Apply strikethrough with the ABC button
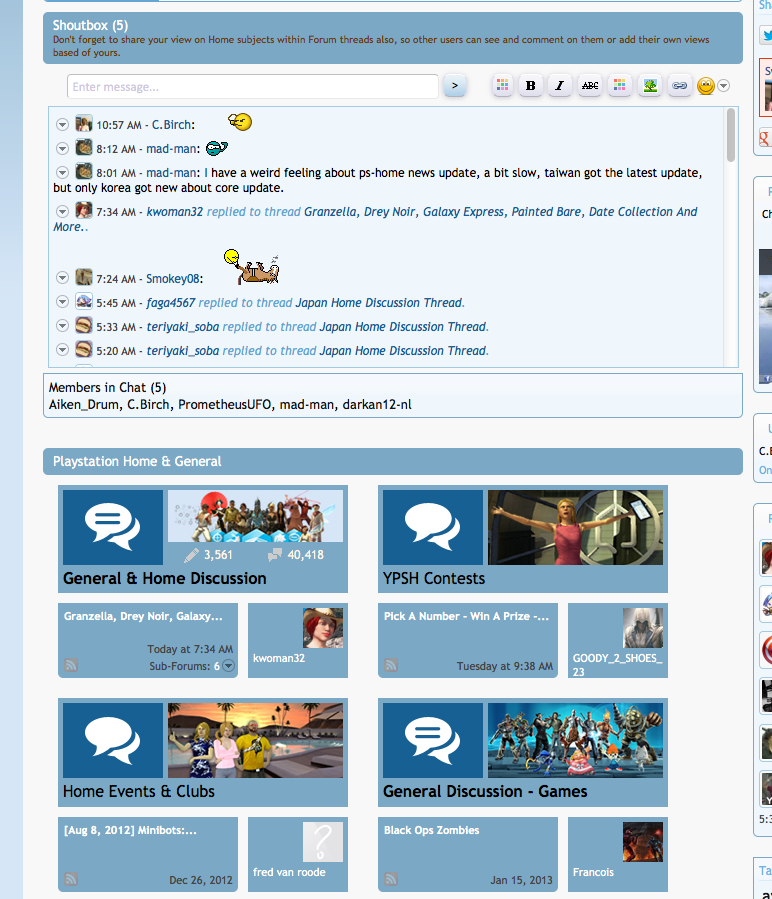This screenshot has height=899, width=772. tap(590, 86)
